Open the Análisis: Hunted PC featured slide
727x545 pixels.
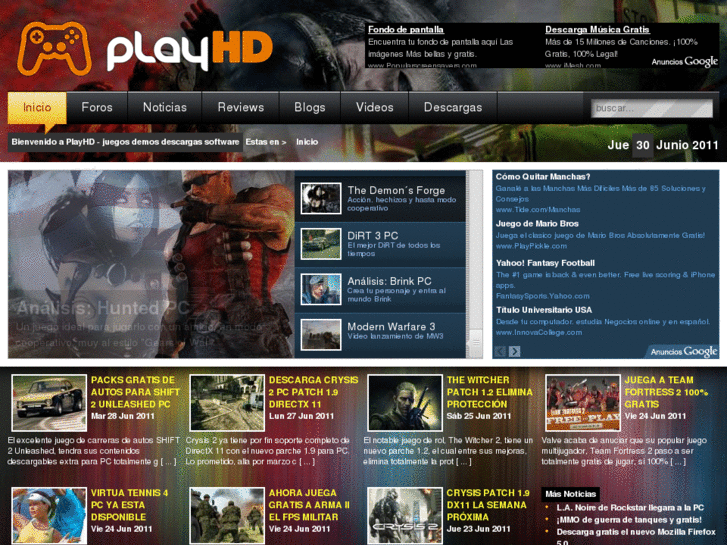pos(151,264)
